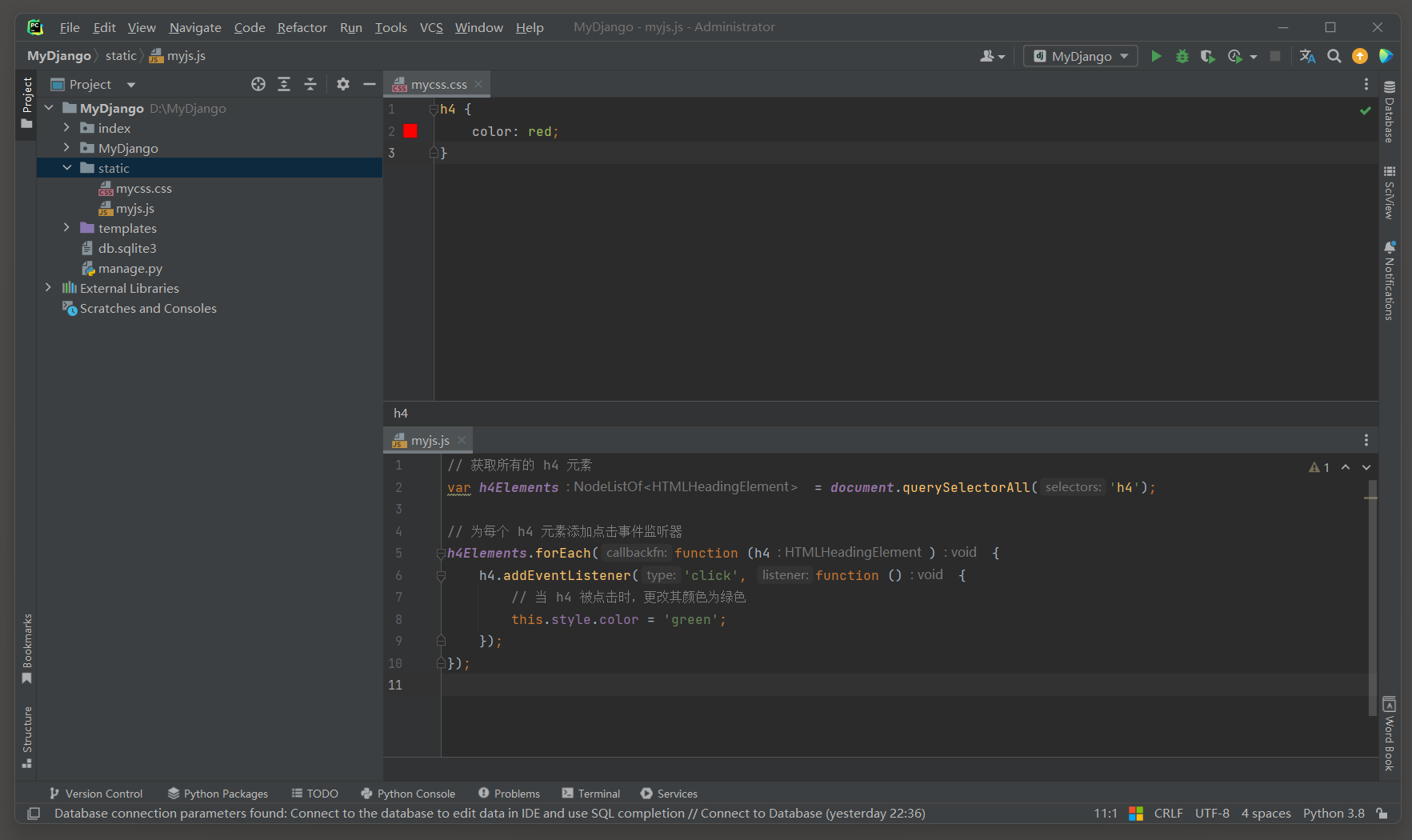This screenshot has width=1412, height=840.
Task: Open the Structure tool window
Action: tap(27, 737)
